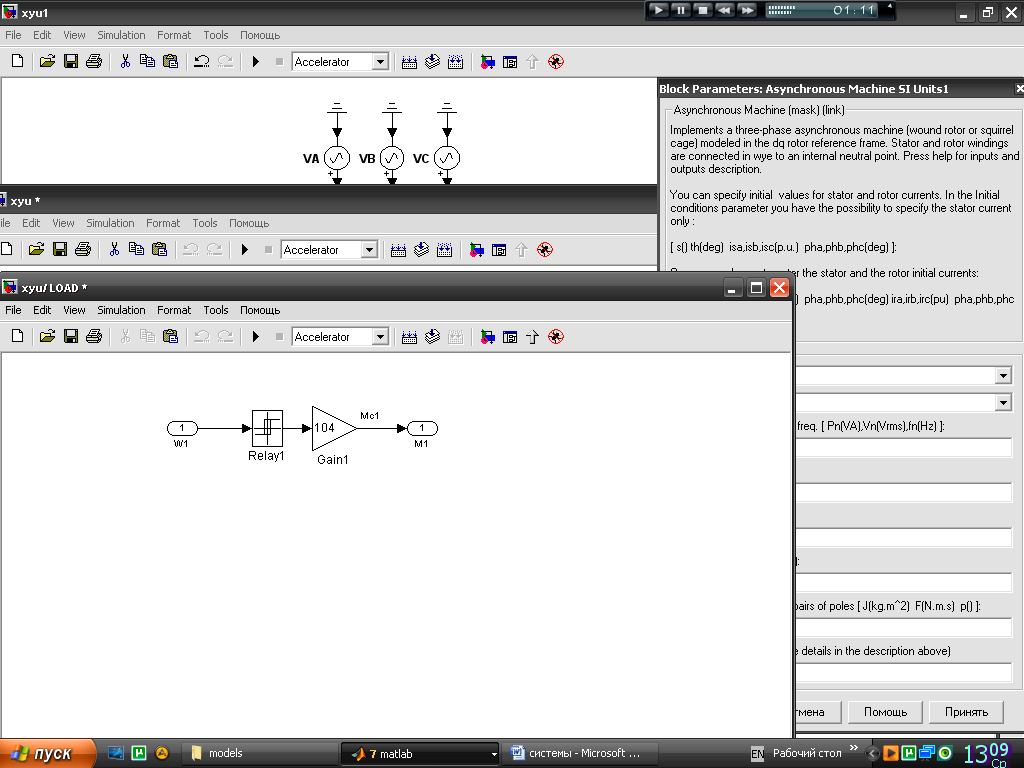Open Accelerator mode dropdown in xyu window
This screenshot has height=768, width=1024.
pyautogui.click(x=369, y=250)
